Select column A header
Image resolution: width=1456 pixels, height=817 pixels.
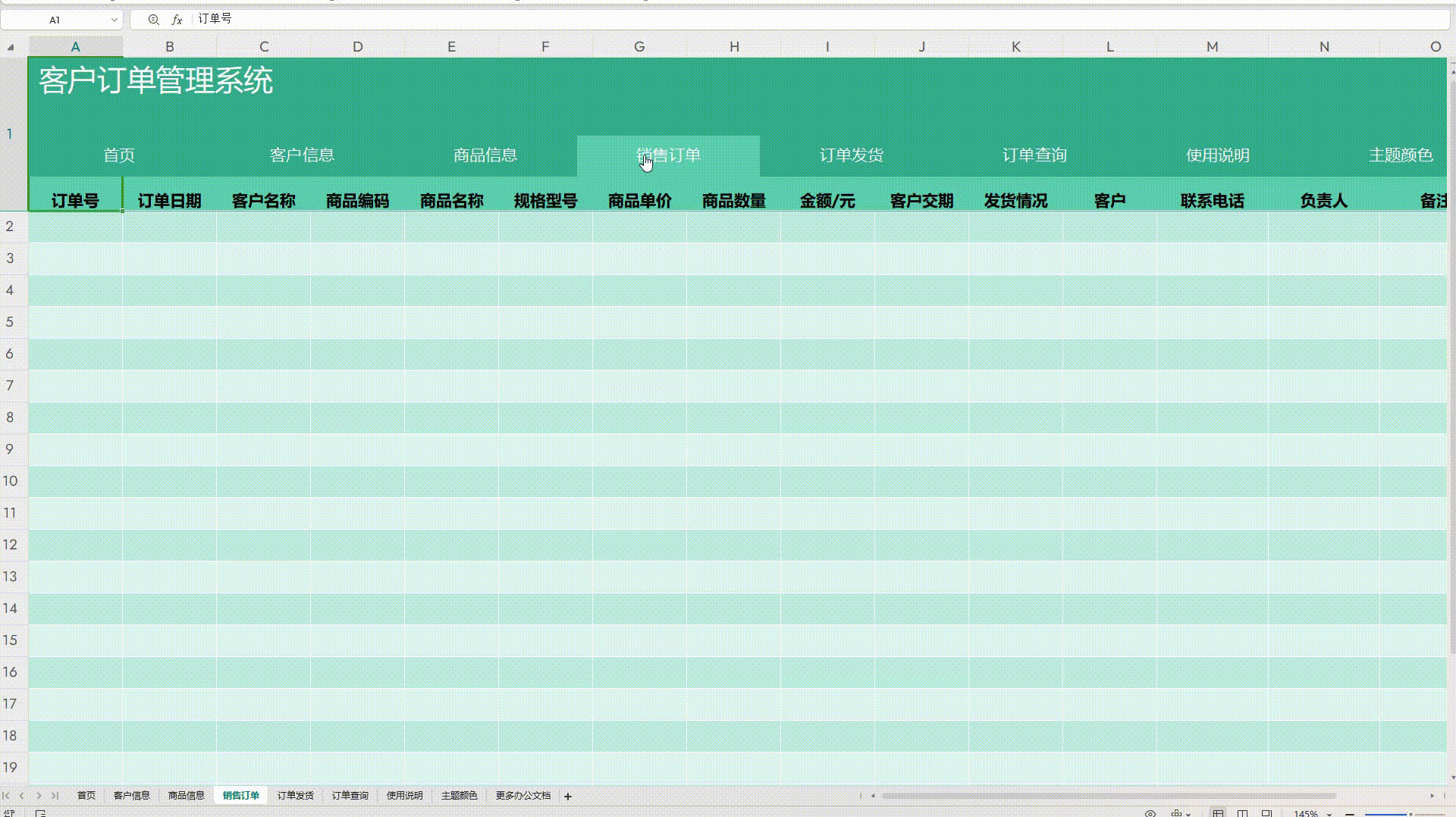tap(76, 47)
